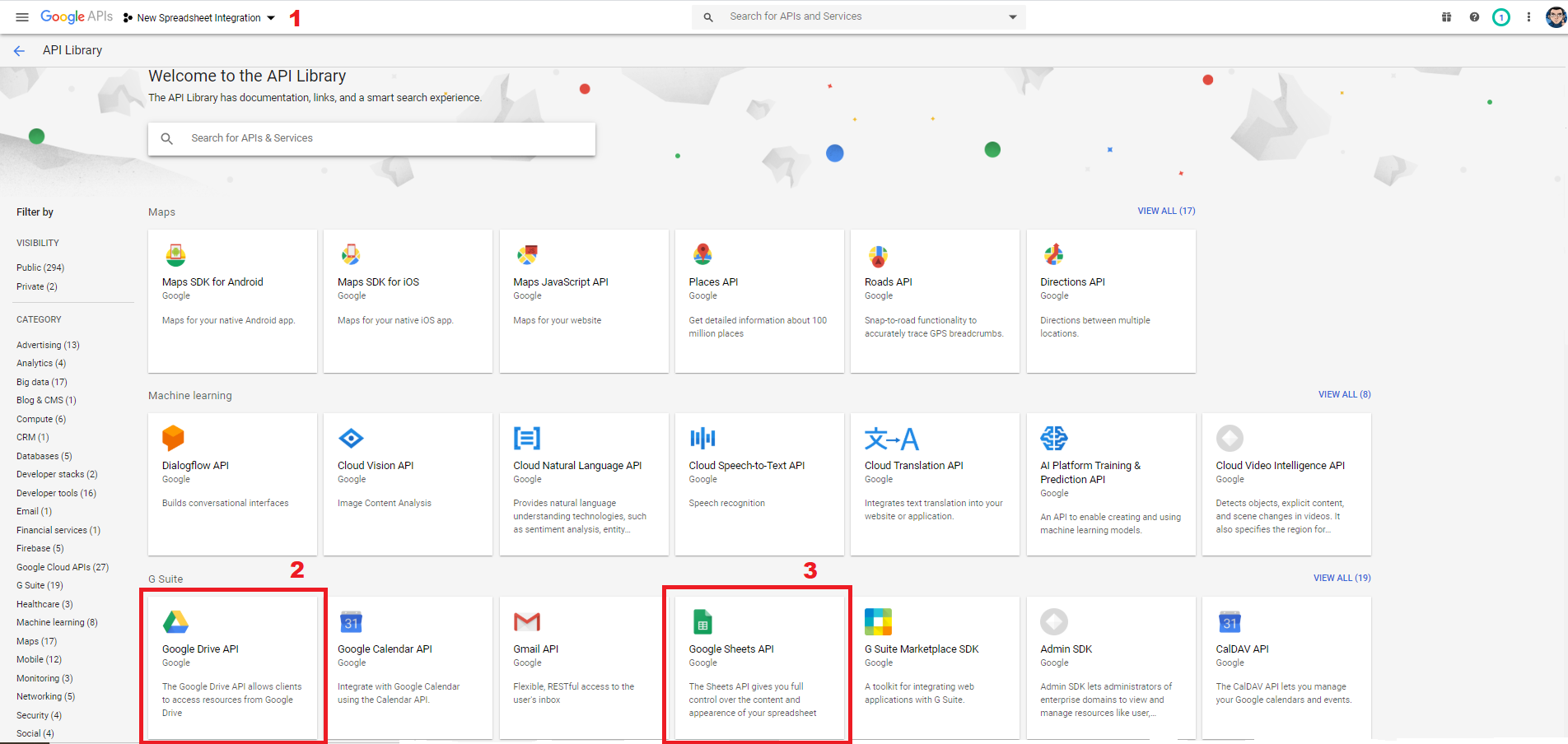This screenshot has width=1568, height=744.
Task: Open the Google Calendar API icon
Action: point(351,622)
